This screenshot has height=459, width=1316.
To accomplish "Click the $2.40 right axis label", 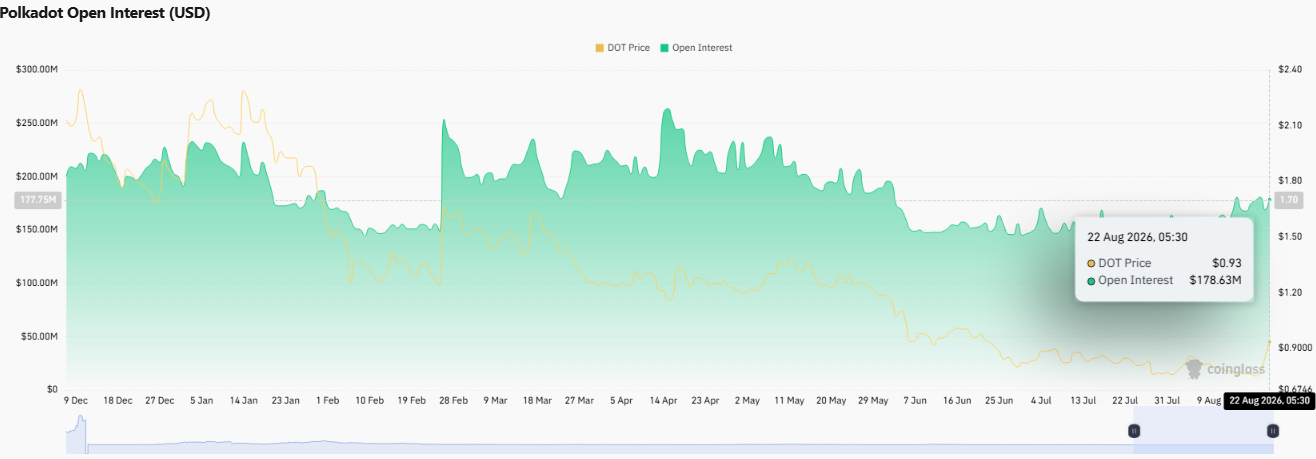I will 1289,69.
